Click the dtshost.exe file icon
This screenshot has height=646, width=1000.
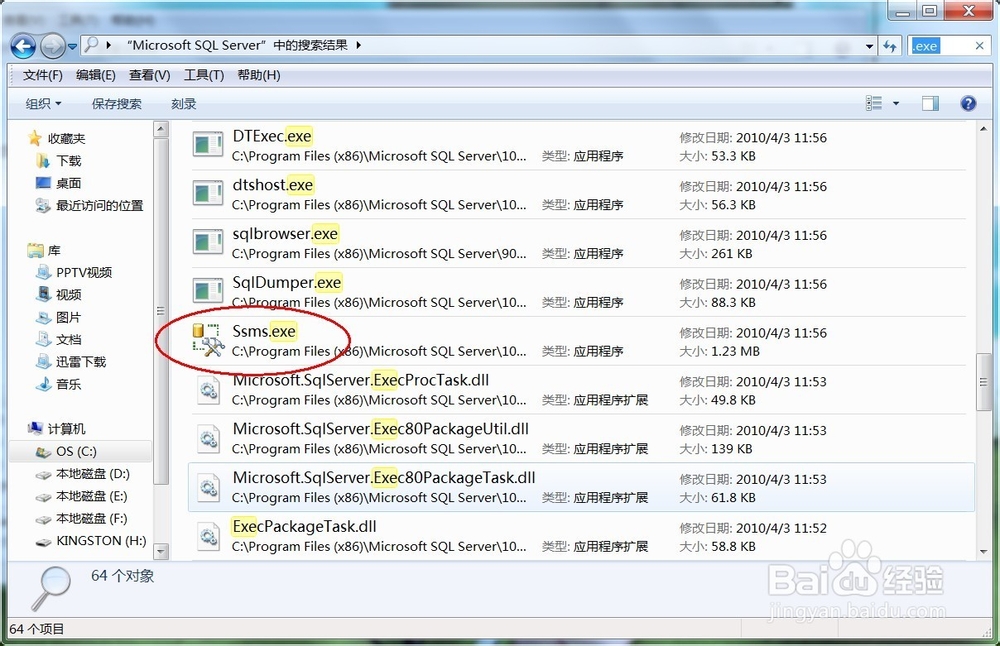tap(208, 194)
